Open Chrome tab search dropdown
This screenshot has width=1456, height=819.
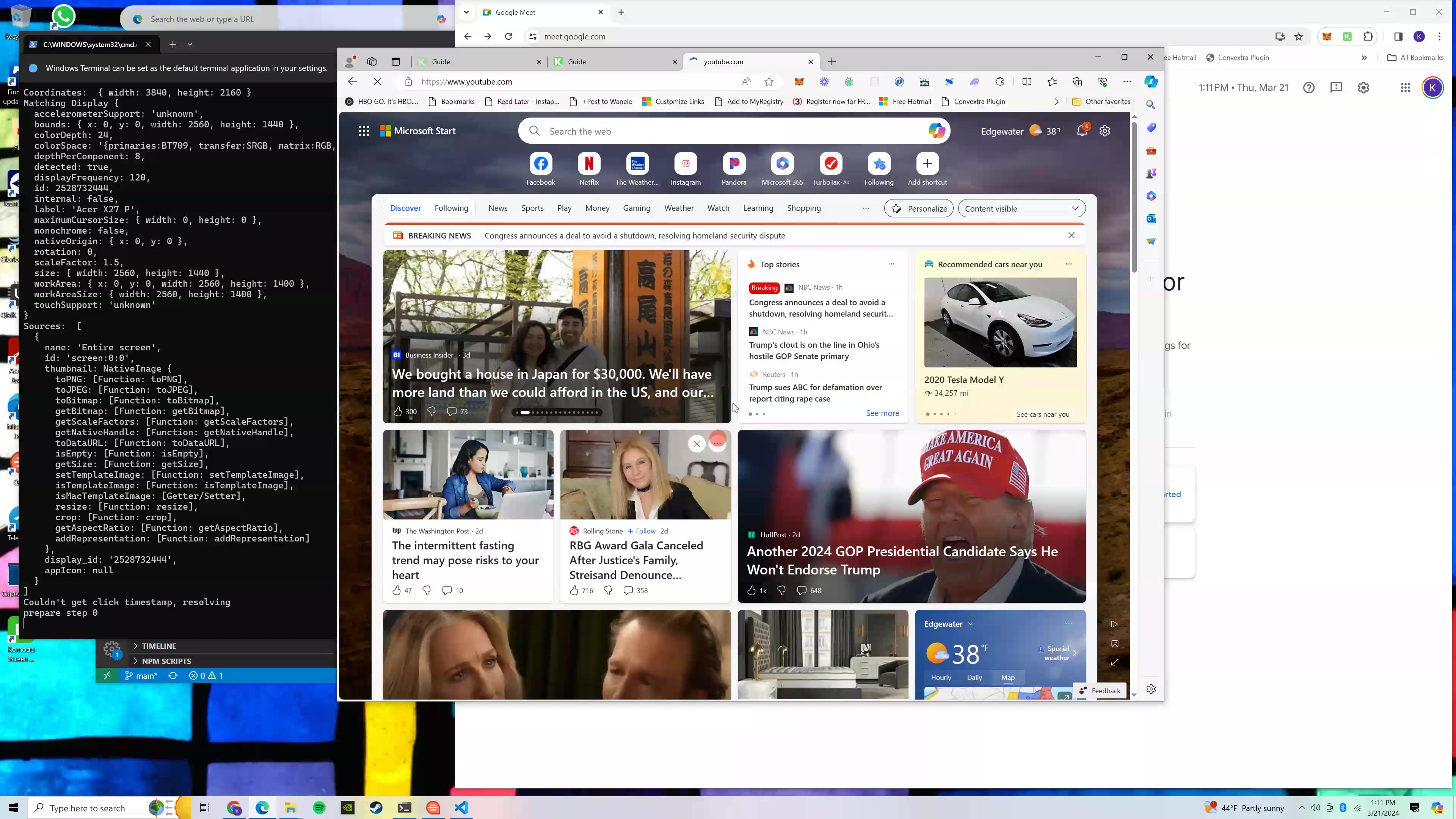coord(466,13)
